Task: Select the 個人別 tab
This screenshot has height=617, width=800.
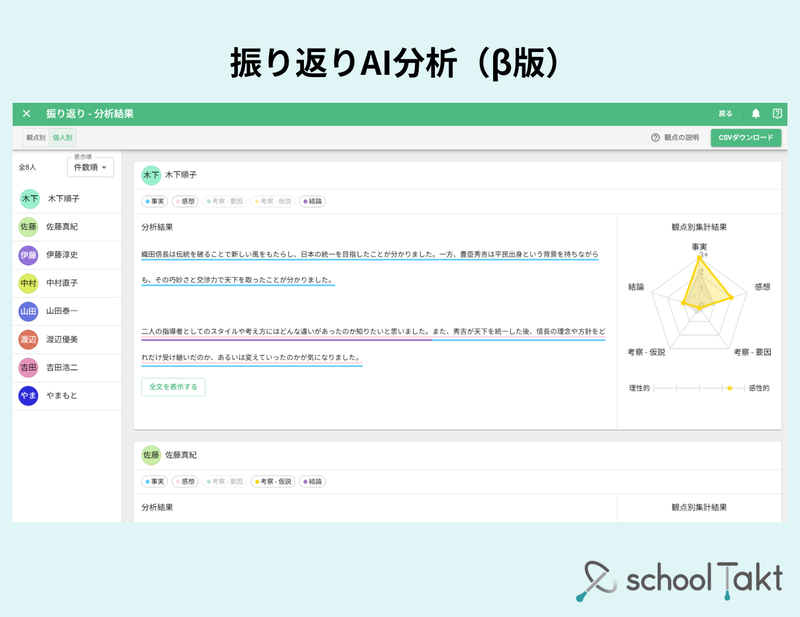Action: pos(62,137)
